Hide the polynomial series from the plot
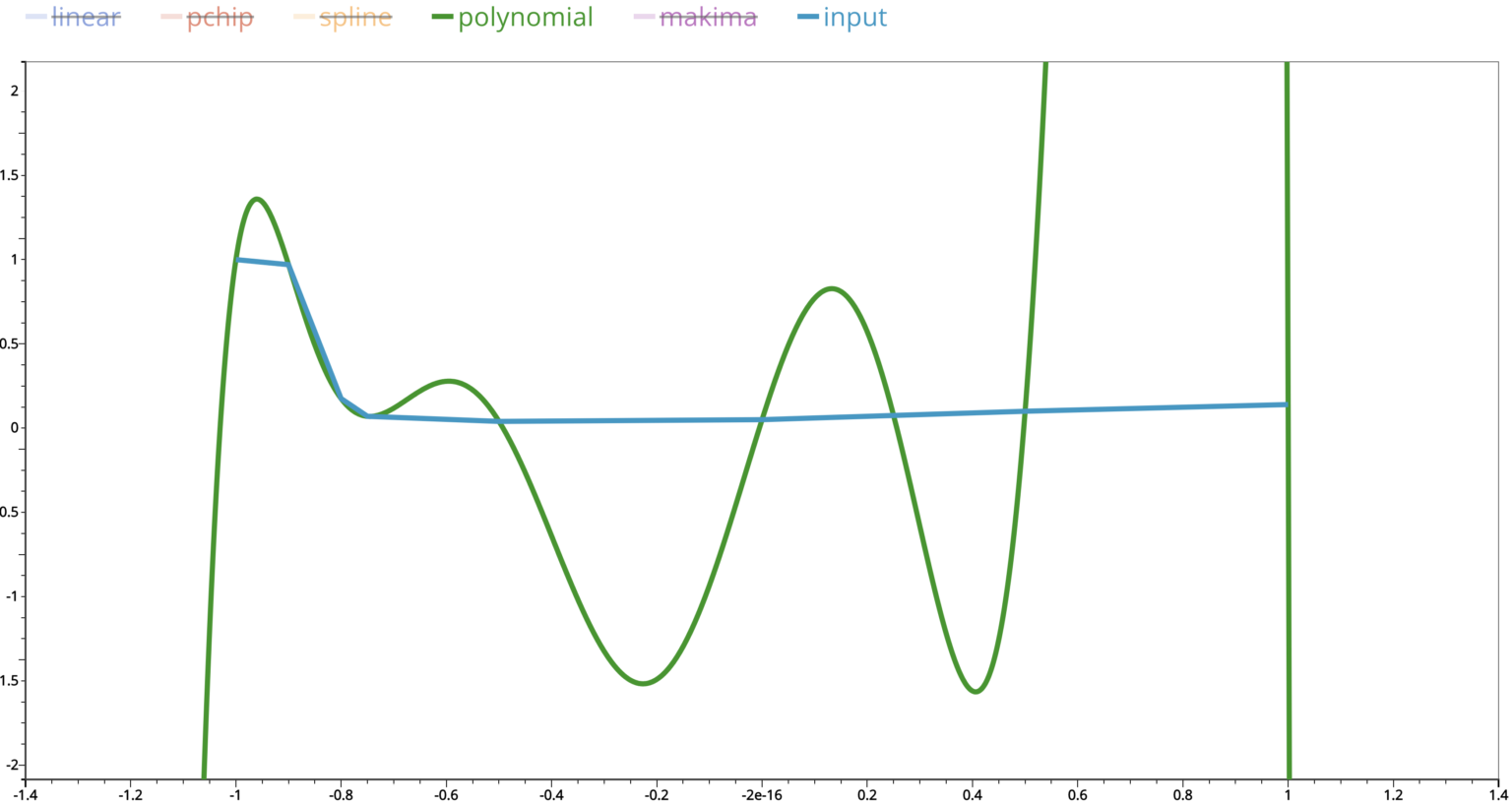The width and height of the screenshot is (1512, 805). pyautogui.click(x=524, y=17)
